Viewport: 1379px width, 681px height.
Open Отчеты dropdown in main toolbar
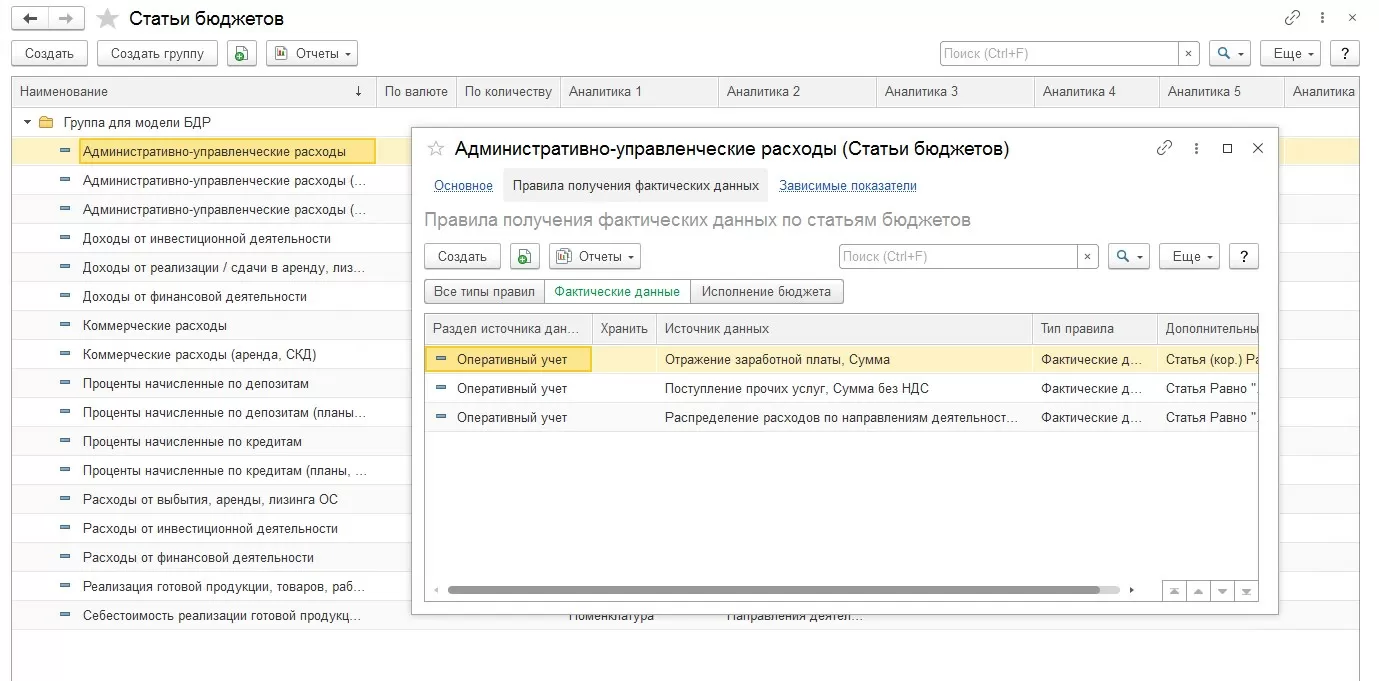[312, 53]
